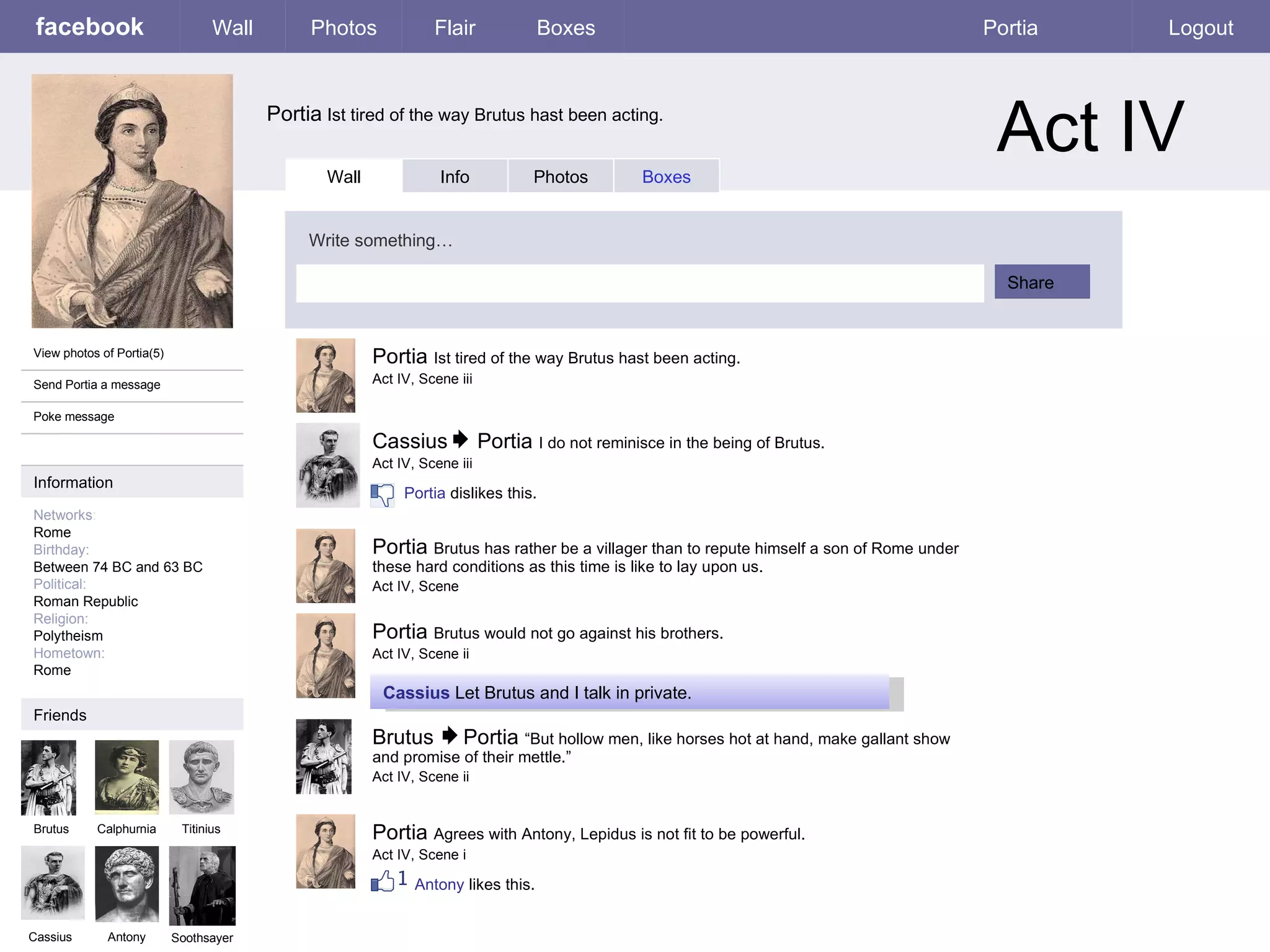Switch to the Info profile tab
This screenshot has width=1270, height=952.
tap(455, 177)
